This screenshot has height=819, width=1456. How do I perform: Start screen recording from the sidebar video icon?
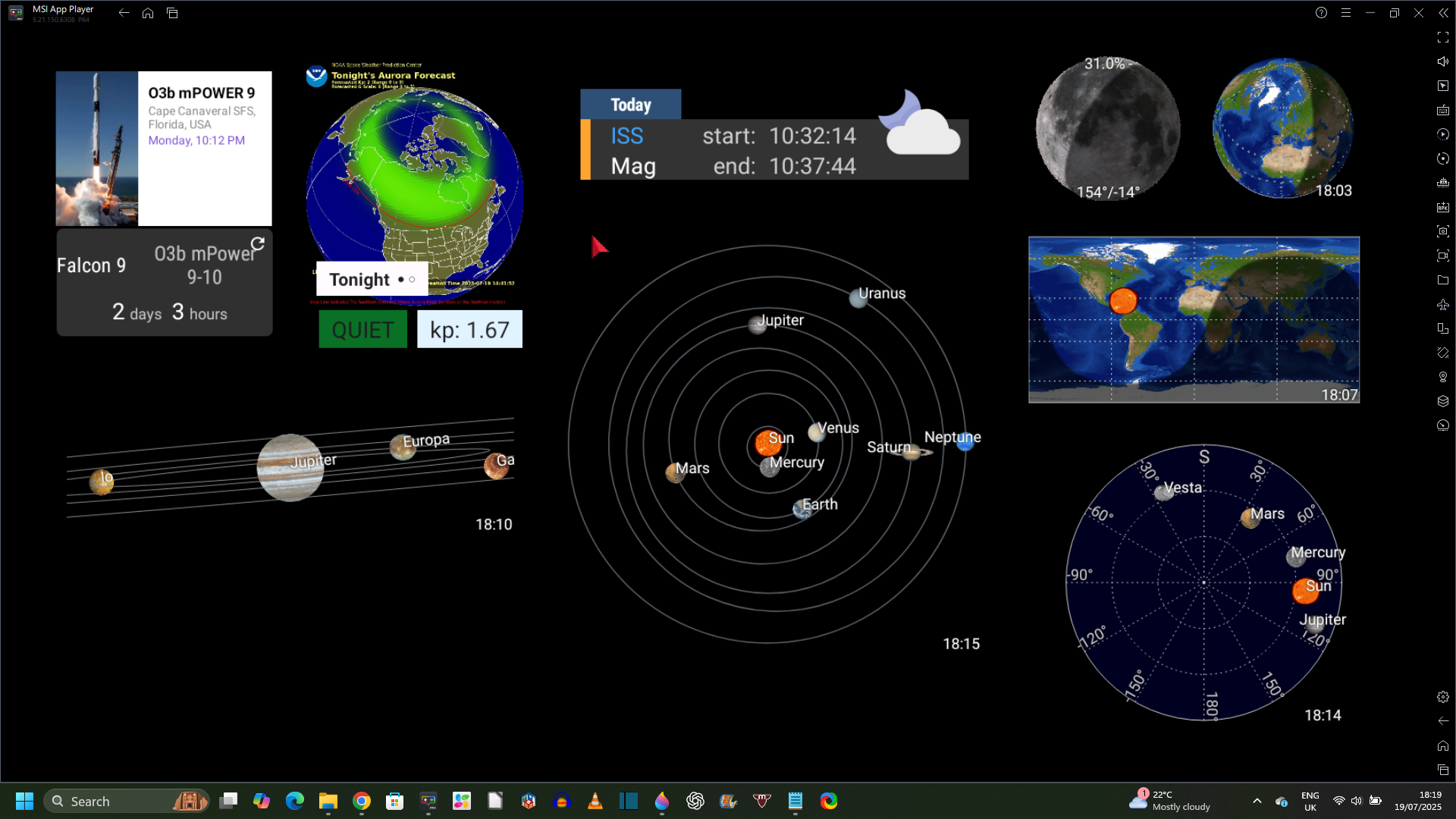[x=1443, y=256]
